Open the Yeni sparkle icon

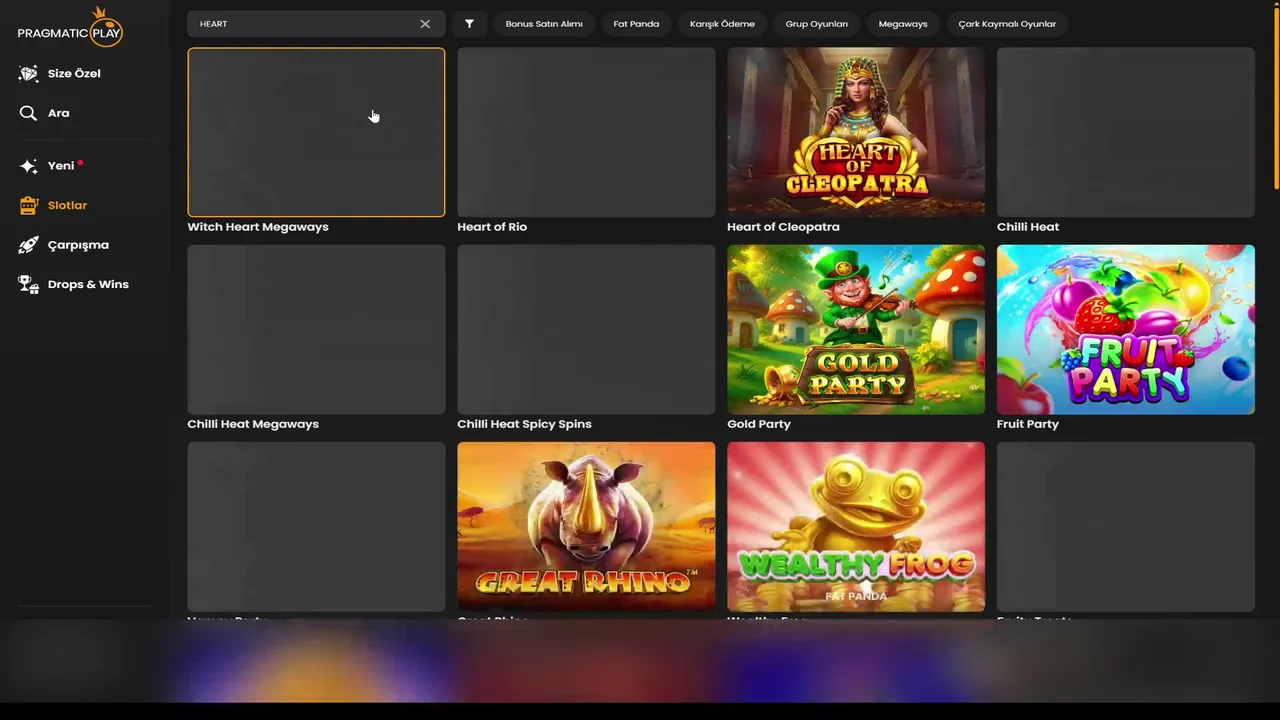pos(28,165)
